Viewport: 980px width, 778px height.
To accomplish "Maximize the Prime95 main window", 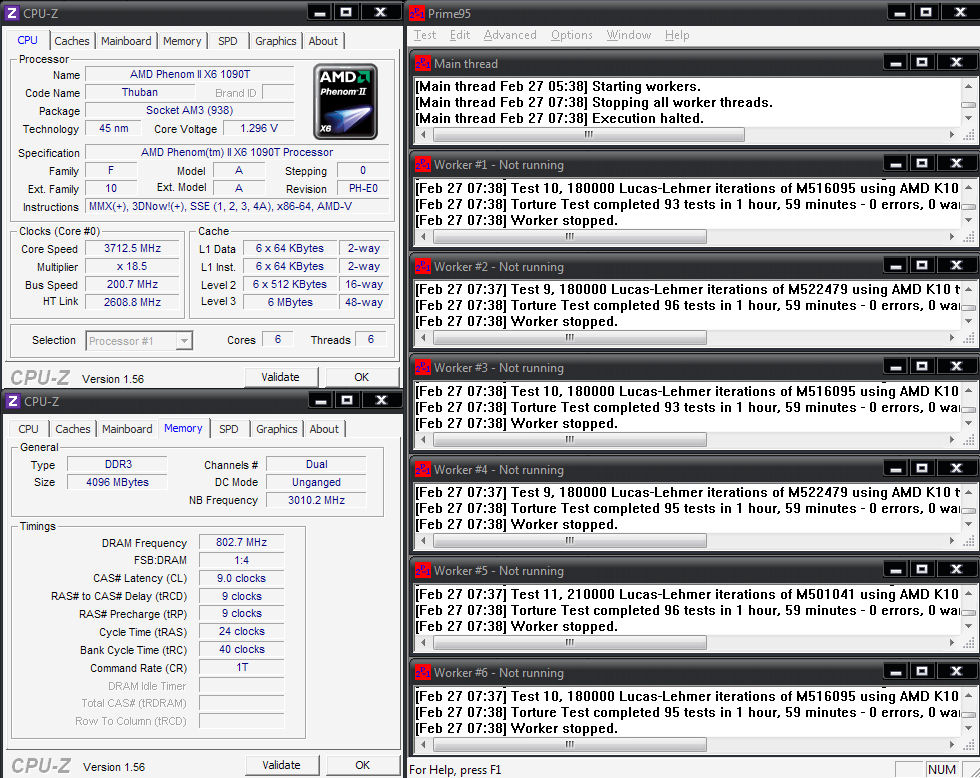I will (926, 12).
